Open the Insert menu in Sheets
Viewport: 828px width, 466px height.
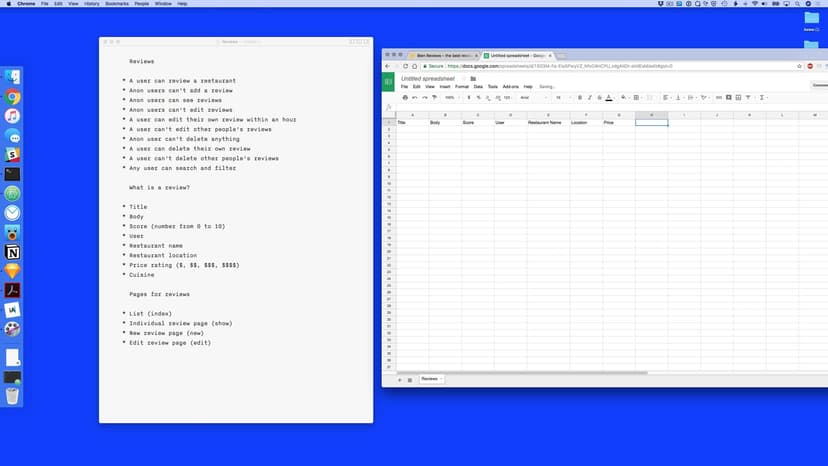[x=444, y=87]
